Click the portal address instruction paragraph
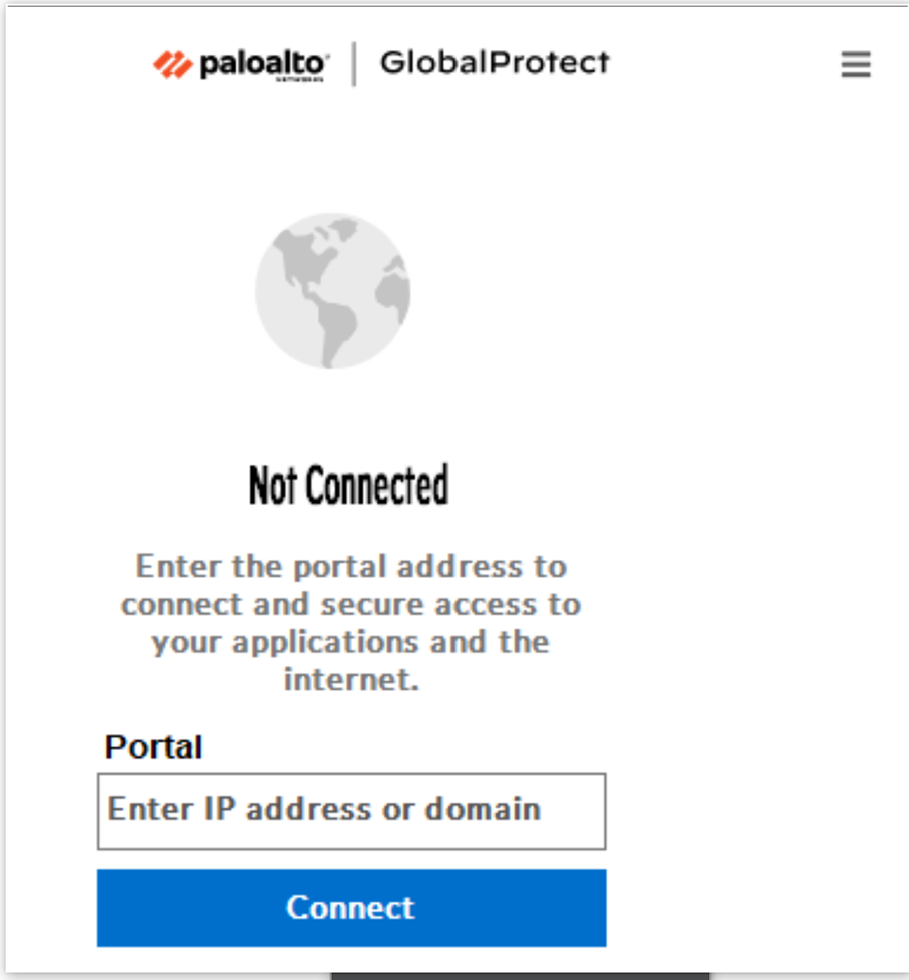Viewport: 909px width, 980px height. [x=350, y=622]
